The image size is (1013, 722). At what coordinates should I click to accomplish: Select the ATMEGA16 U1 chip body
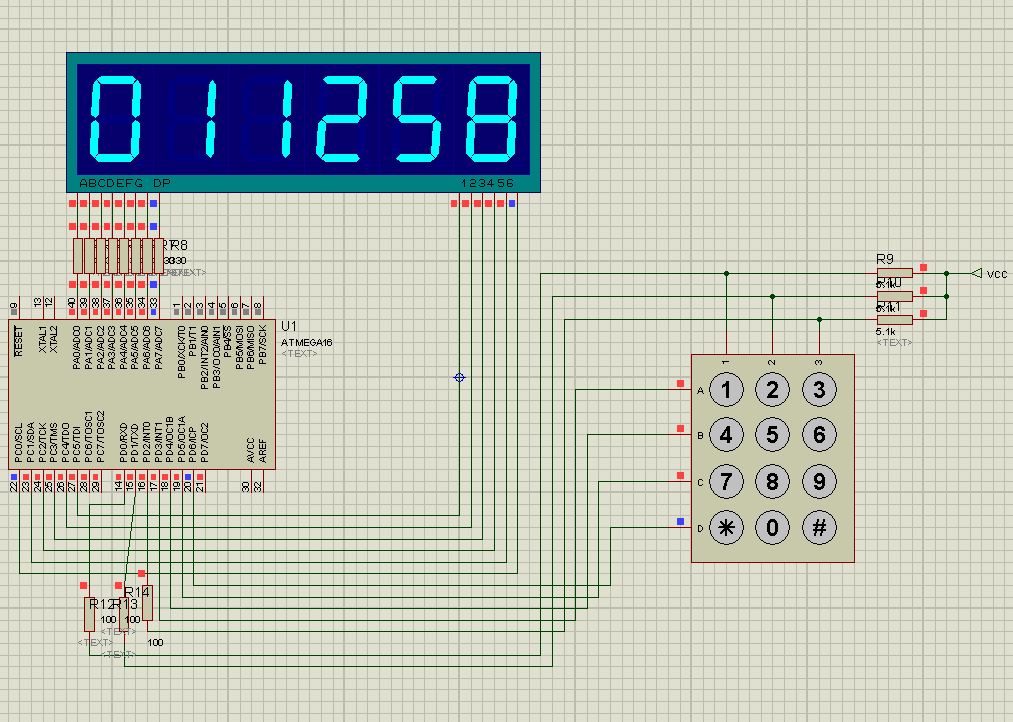tap(142, 395)
